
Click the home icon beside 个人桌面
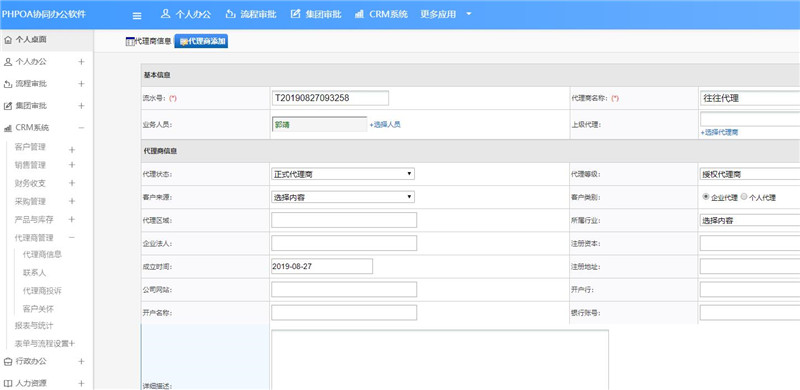click(x=8, y=39)
